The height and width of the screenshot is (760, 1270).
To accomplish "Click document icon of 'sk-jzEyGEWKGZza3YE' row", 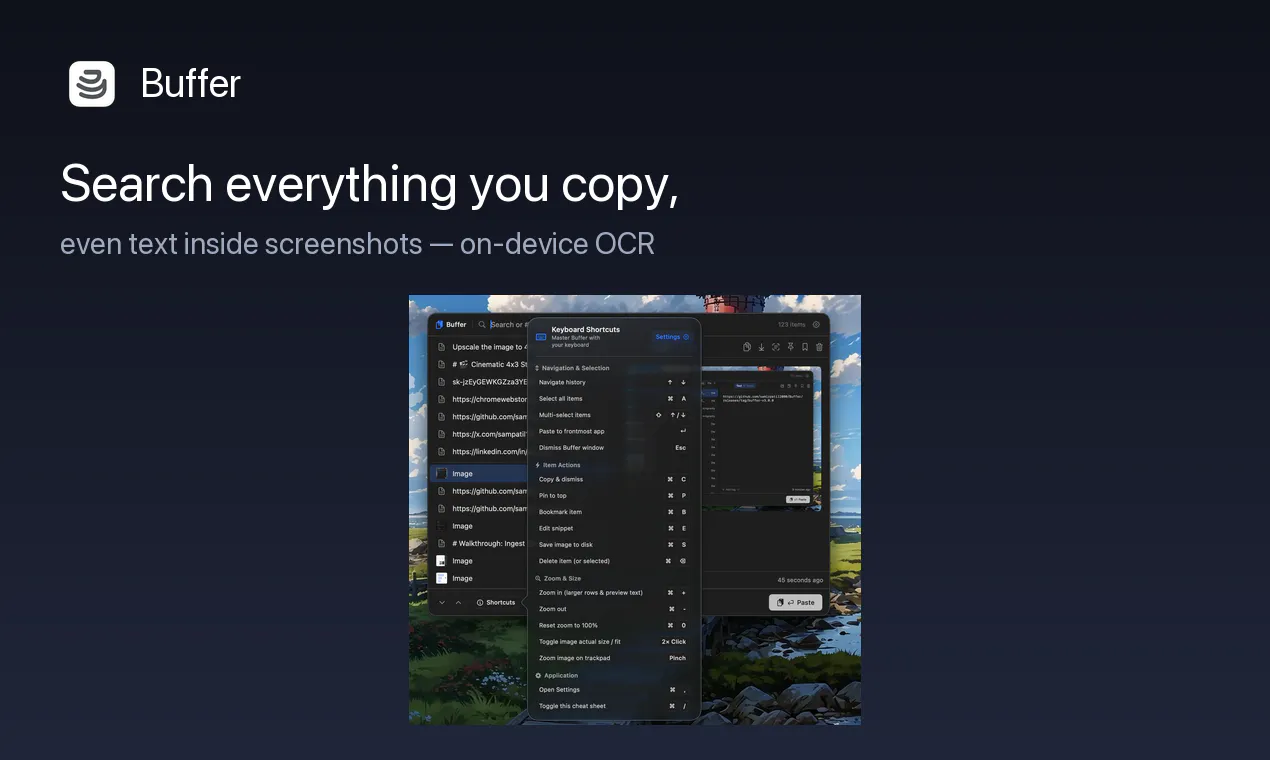I will [441, 381].
